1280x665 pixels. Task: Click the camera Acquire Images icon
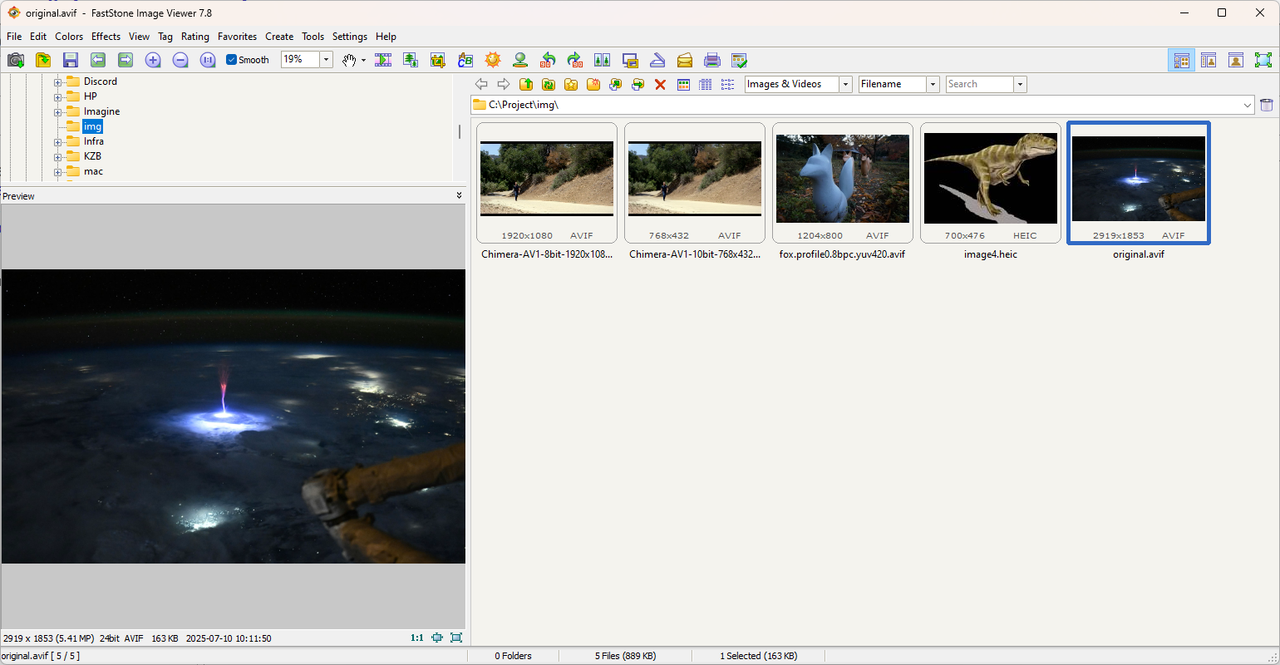pos(15,60)
